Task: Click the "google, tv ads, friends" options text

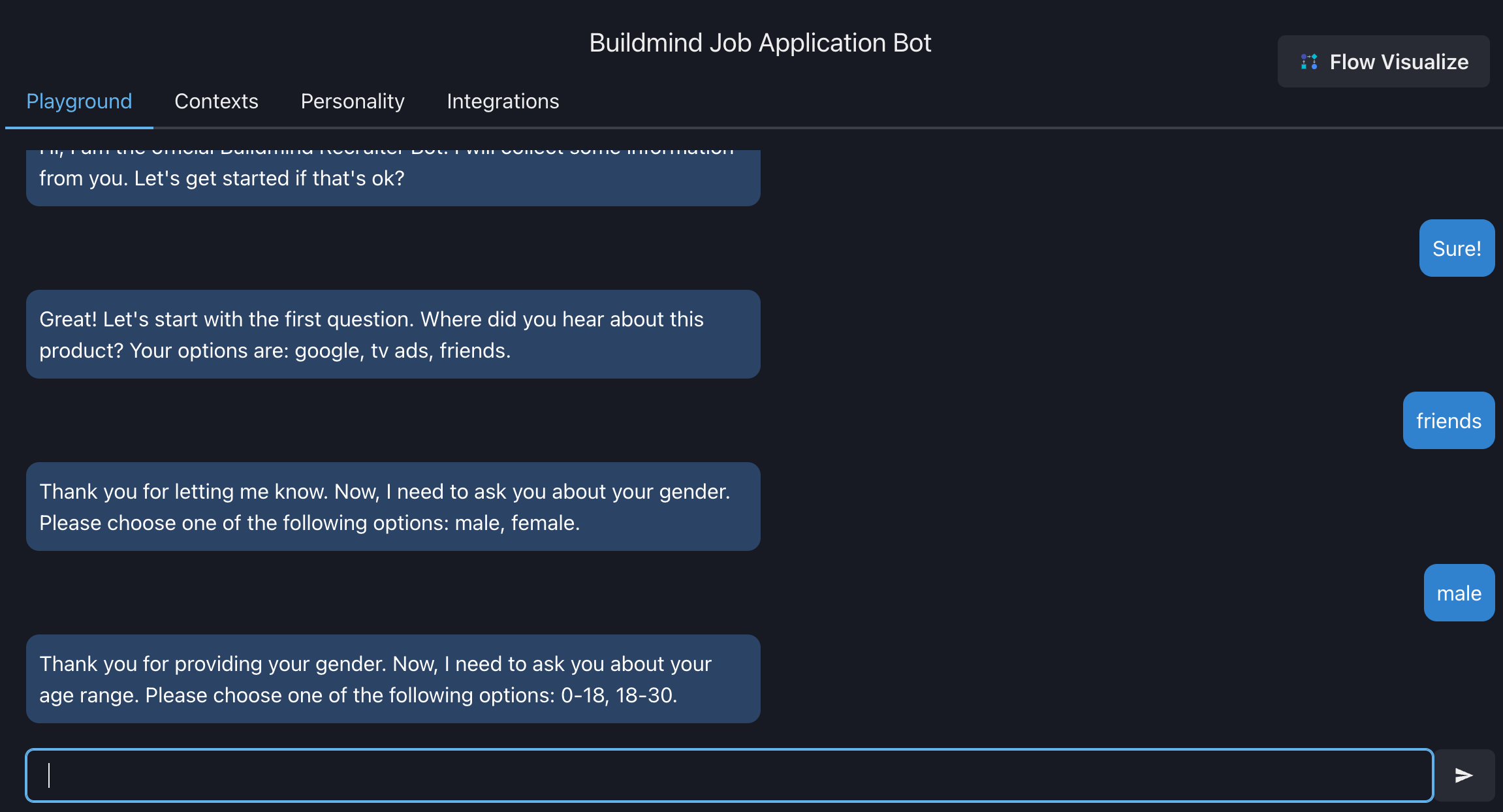Action: click(402, 351)
